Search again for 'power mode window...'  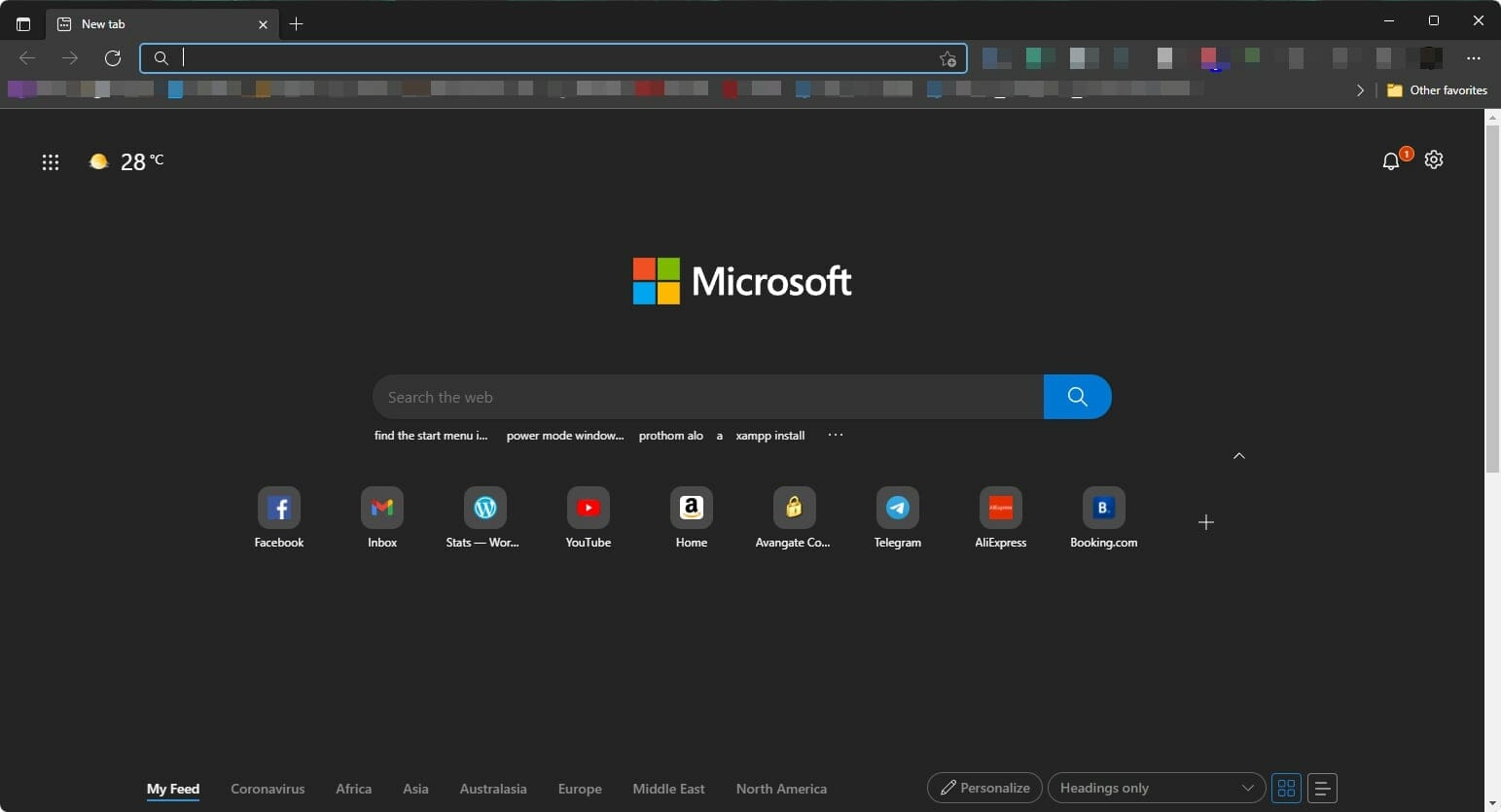click(x=565, y=436)
